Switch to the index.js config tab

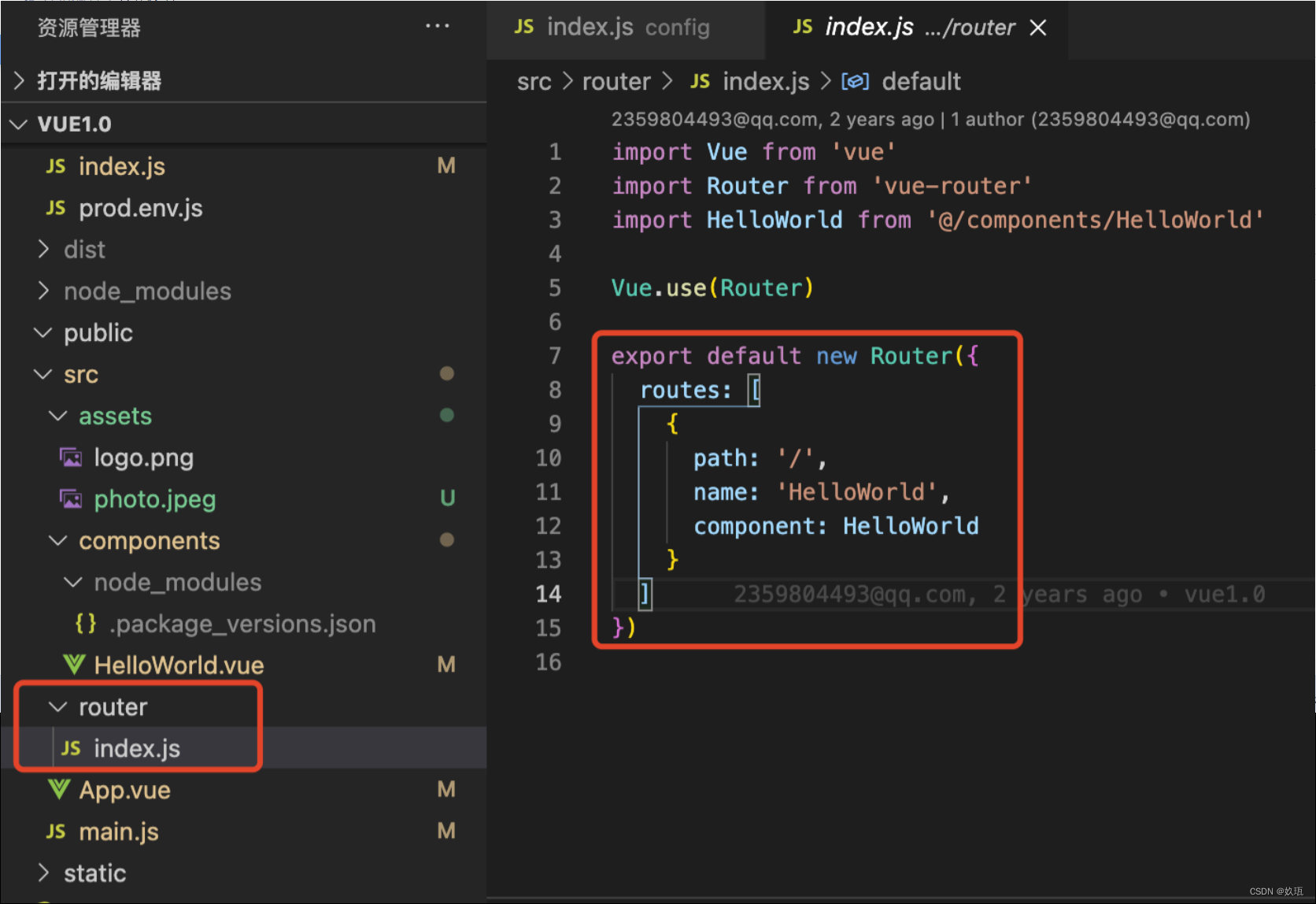click(x=626, y=28)
